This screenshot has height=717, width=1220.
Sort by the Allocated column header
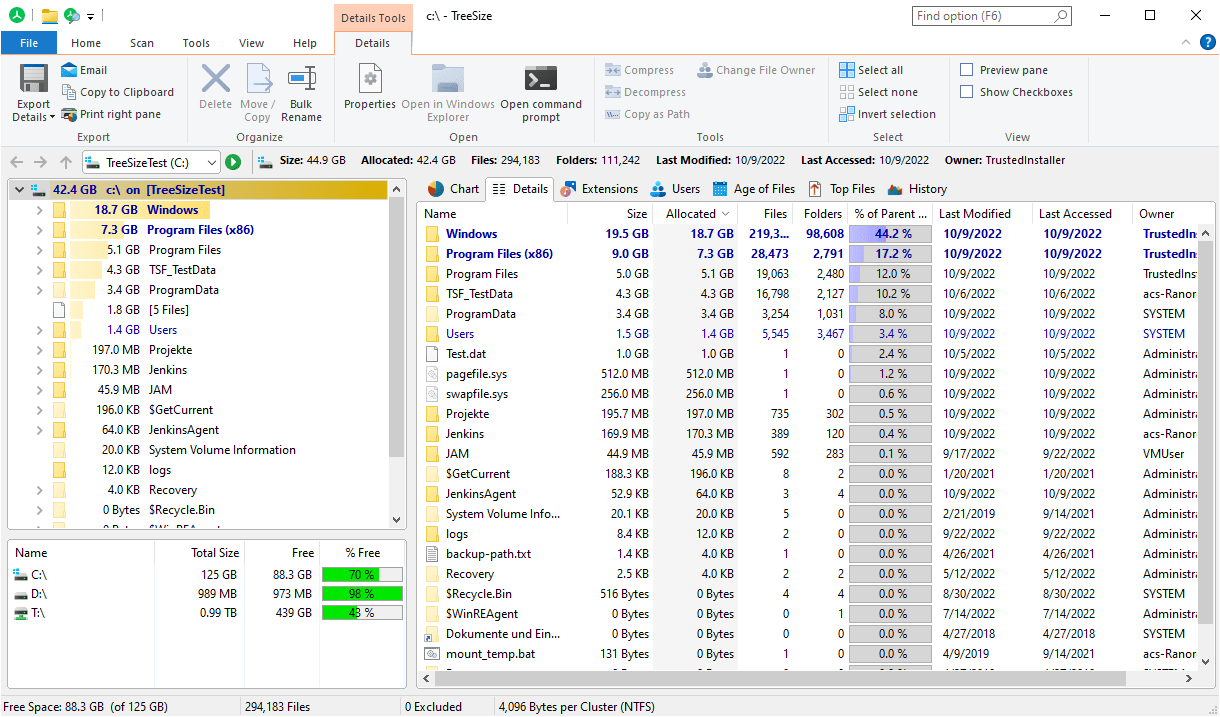(695, 214)
